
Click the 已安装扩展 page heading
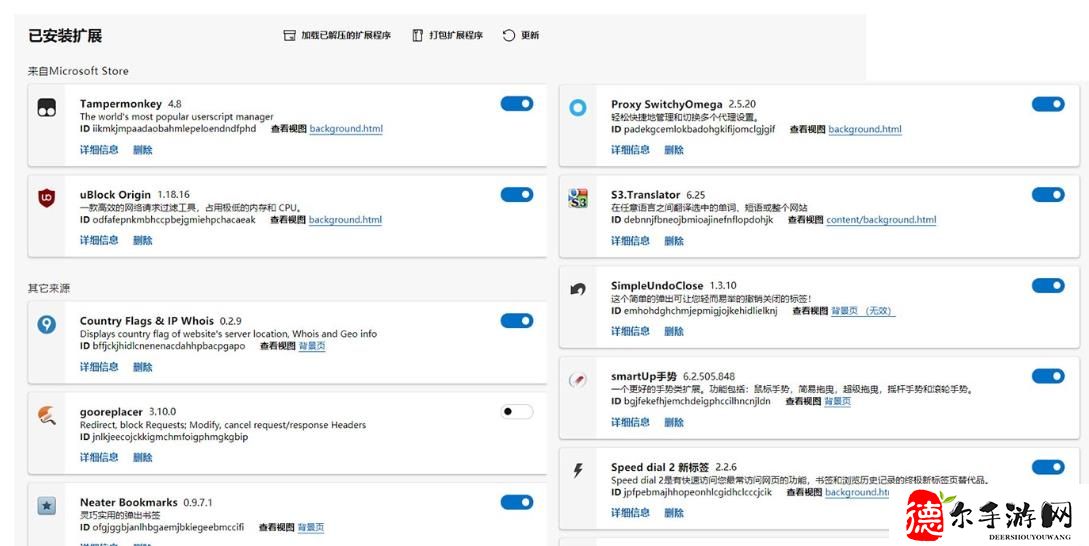click(65, 36)
